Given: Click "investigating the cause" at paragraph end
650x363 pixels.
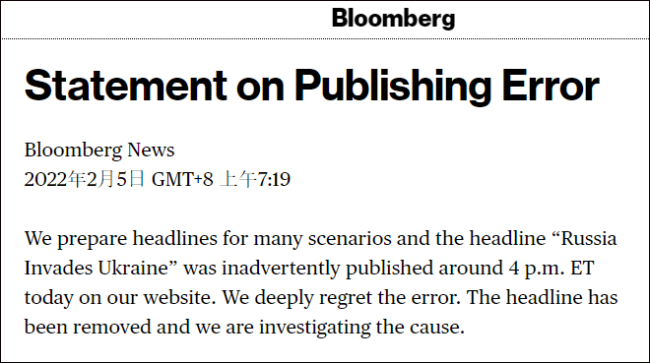Looking at the screenshot, I should 359,328.
